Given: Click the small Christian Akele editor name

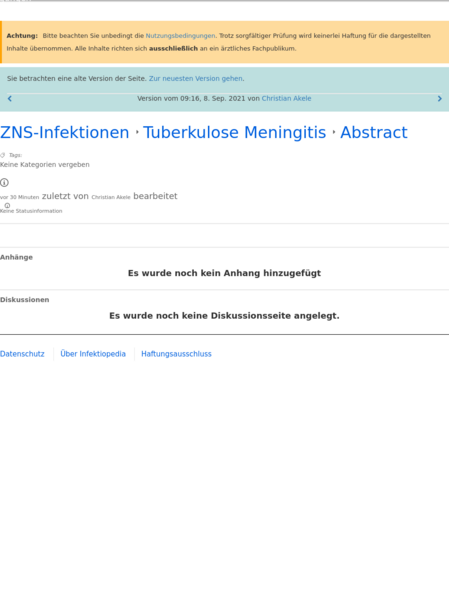Looking at the screenshot, I should pyautogui.click(x=111, y=197).
